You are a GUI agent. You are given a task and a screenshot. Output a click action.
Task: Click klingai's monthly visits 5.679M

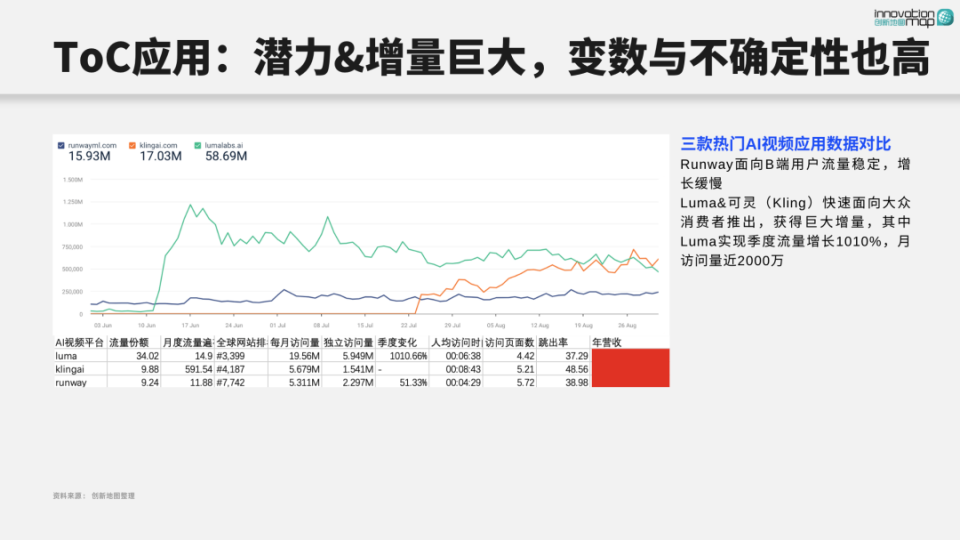pyautogui.click(x=304, y=370)
